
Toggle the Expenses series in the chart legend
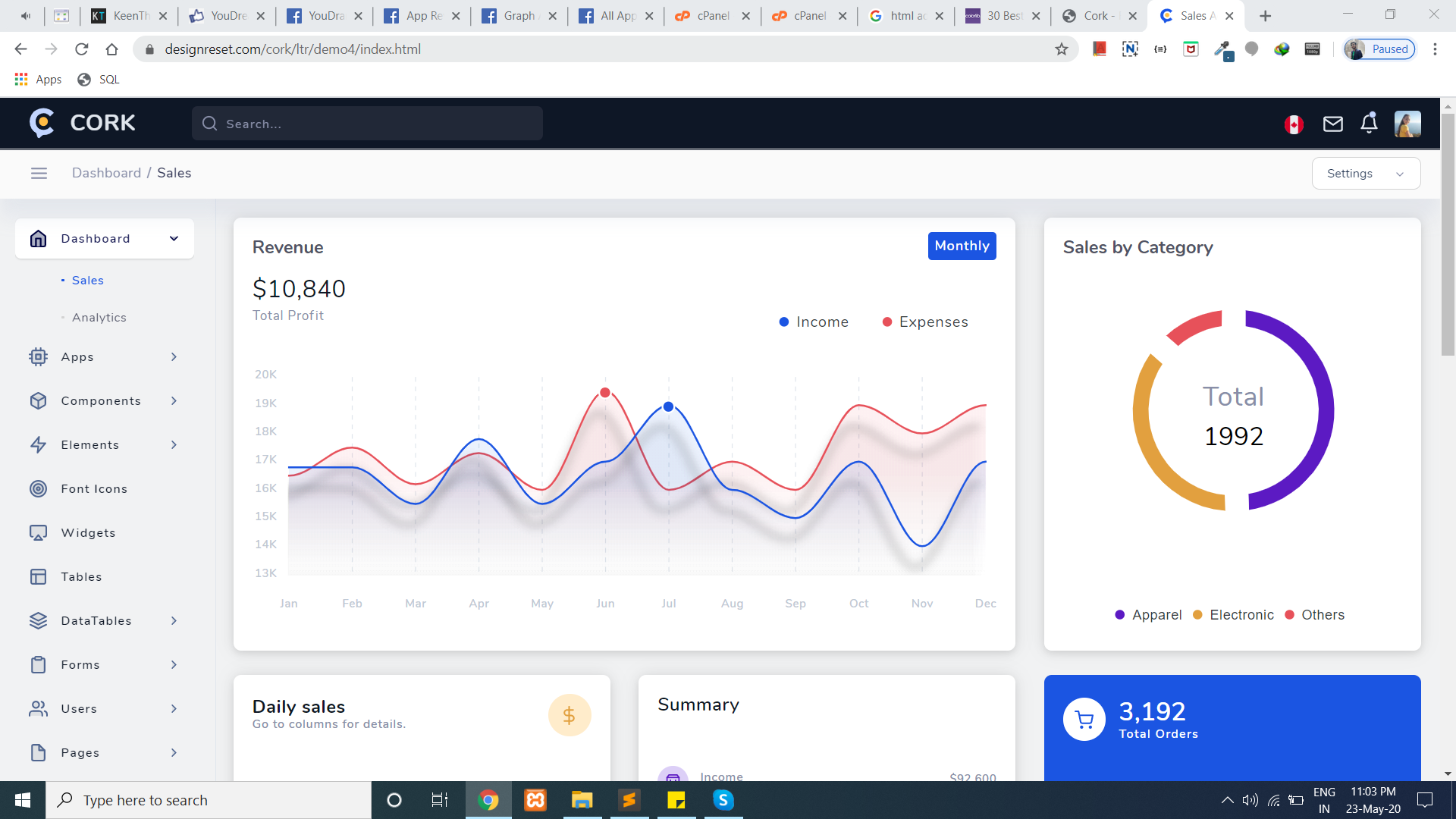tap(925, 322)
